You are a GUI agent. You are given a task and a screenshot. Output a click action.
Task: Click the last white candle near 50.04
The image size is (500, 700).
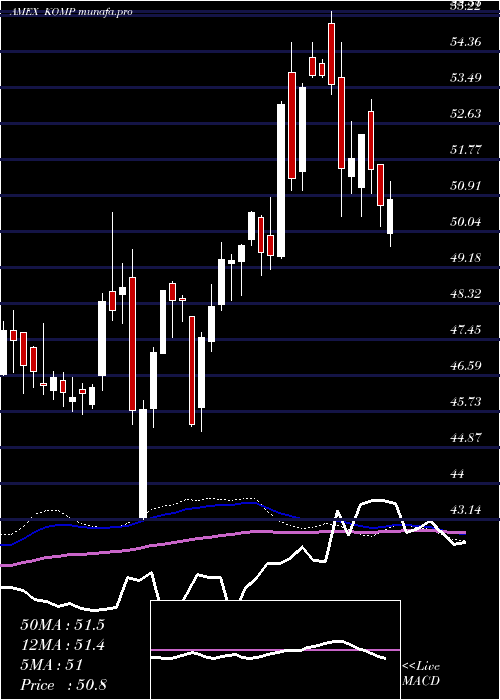pos(390,217)
